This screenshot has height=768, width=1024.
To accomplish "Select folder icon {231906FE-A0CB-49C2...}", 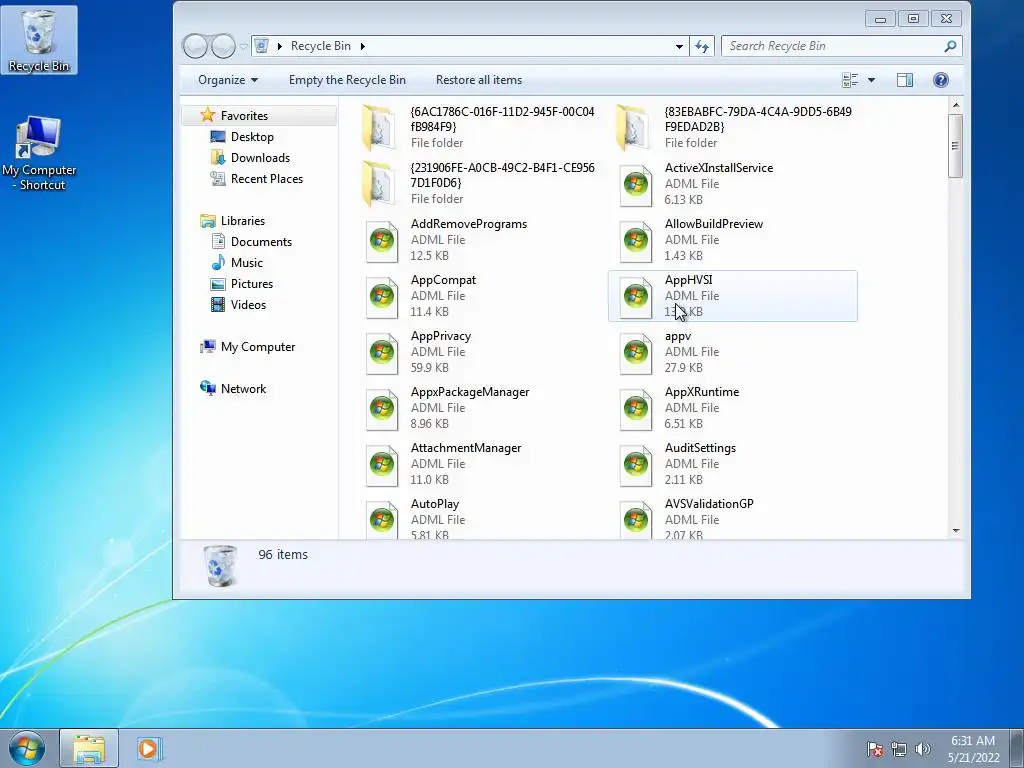I will tap(379, 184).
